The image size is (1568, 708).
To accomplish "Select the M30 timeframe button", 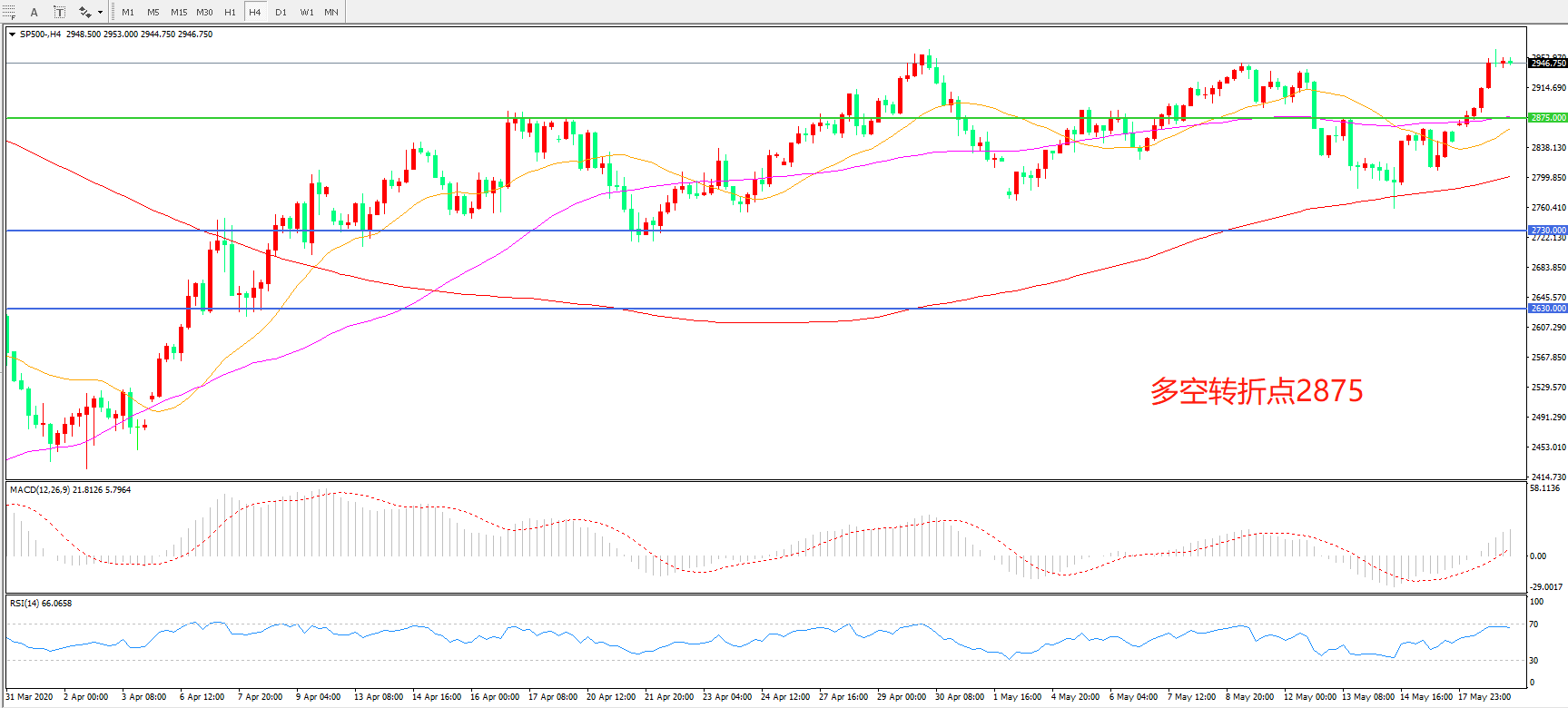I will point(204,12).
